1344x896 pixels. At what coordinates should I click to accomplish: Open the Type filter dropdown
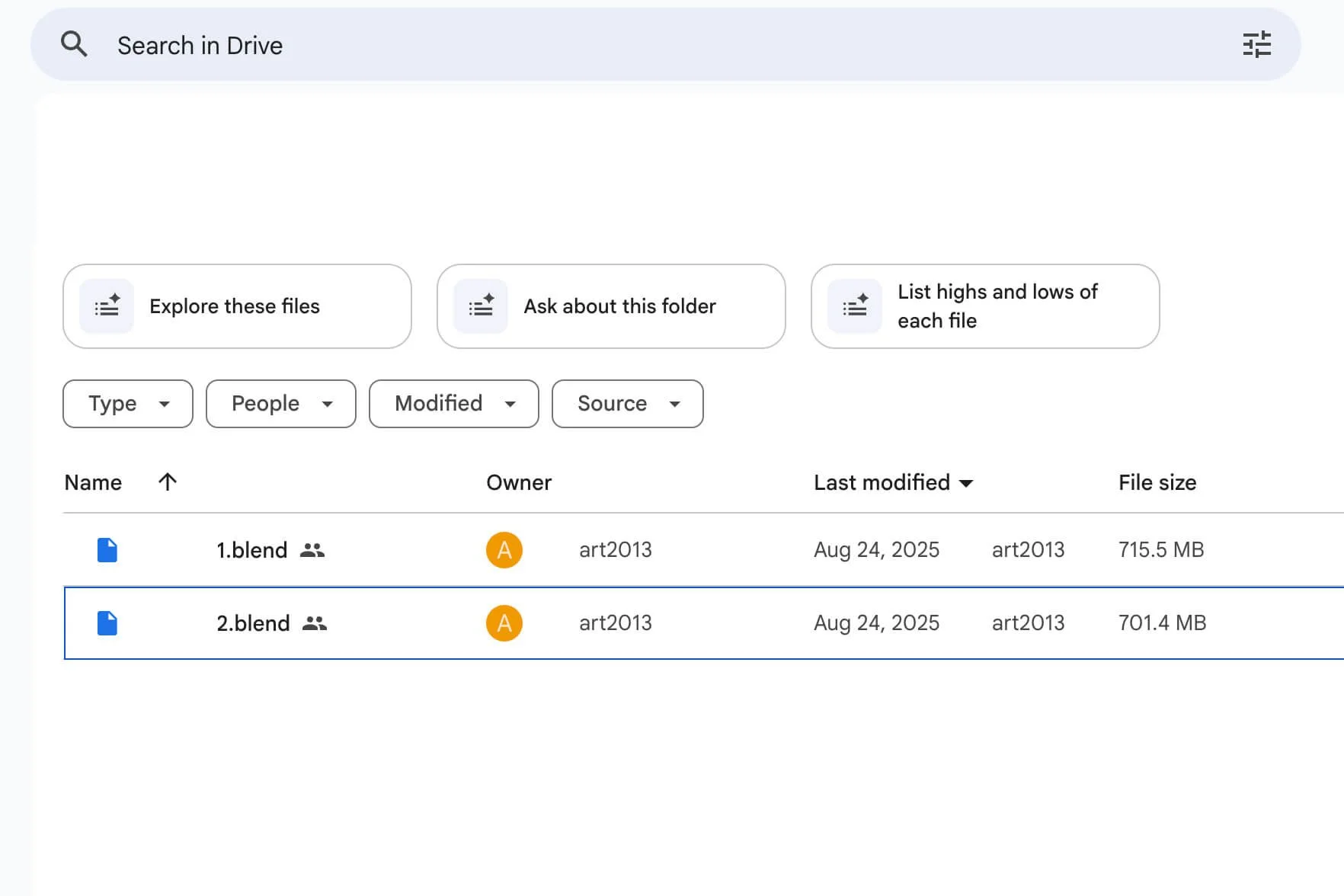pyautogui.click(x=128, y=404)
